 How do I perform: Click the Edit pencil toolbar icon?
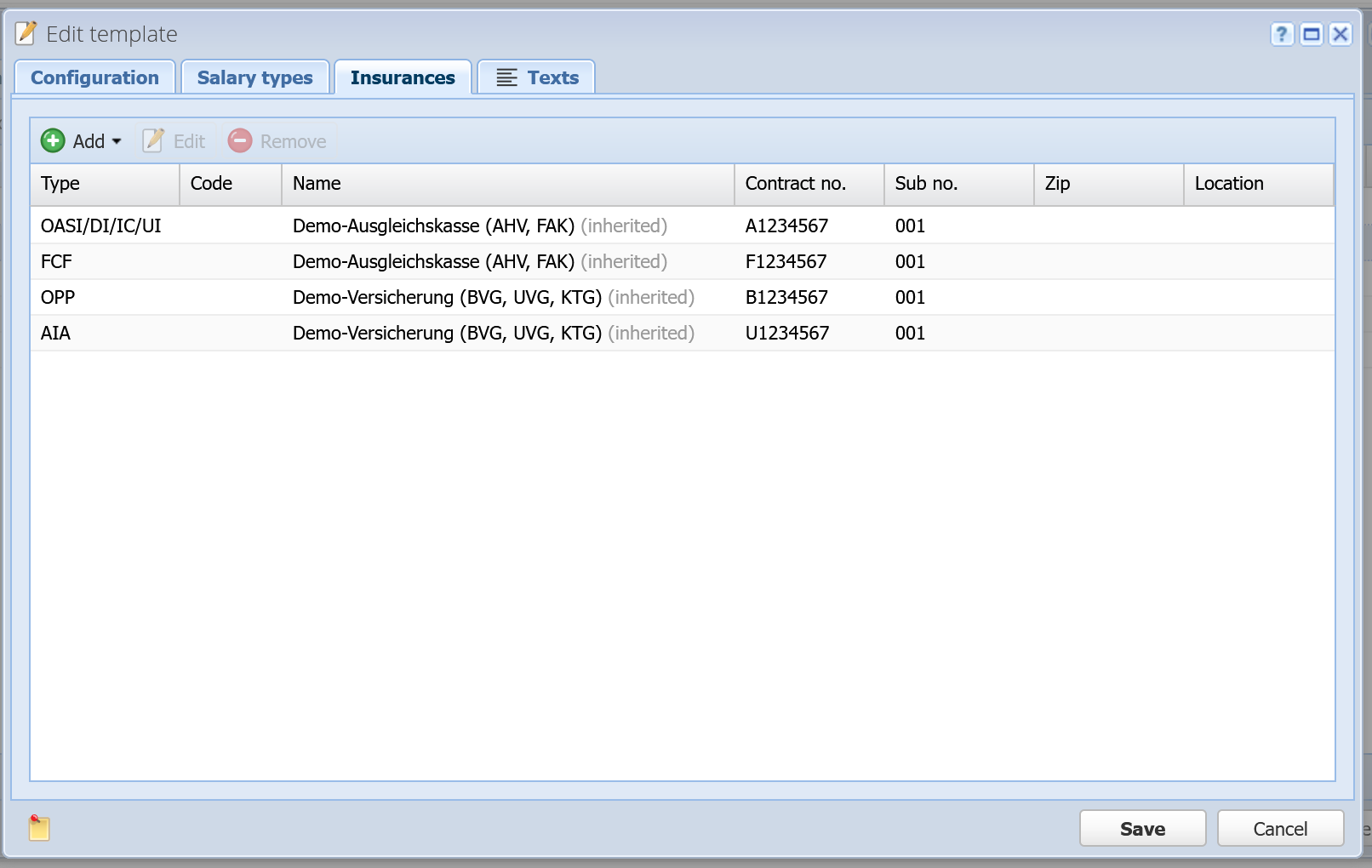[153, 140]
